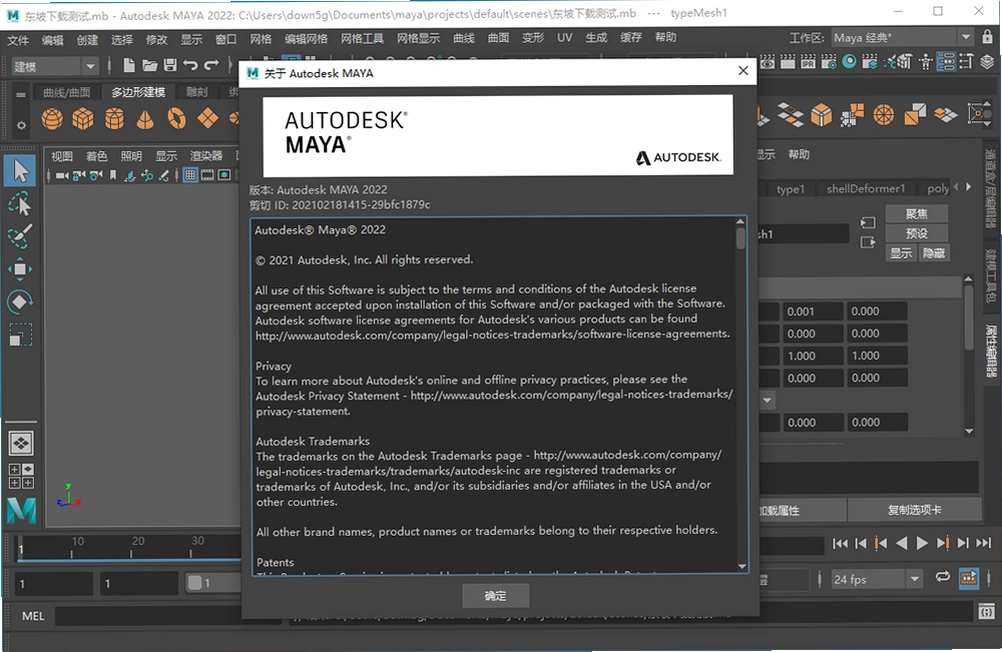Click the Open Scene folder icon
This screenshot has height=652, width=1002.
pyautogui.click(x=150, y=65)
